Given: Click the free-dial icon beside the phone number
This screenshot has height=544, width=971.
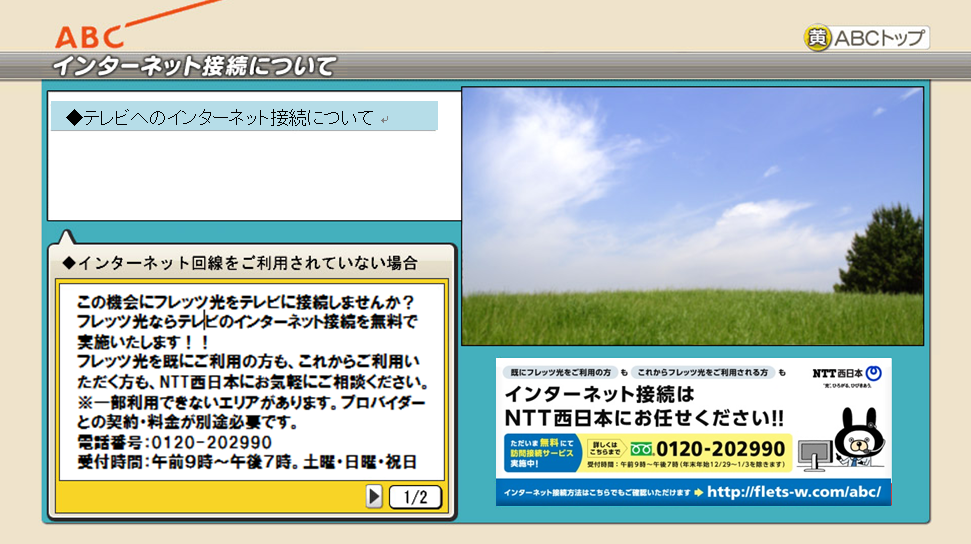Looking at the screenshot, I should (642, 449).
